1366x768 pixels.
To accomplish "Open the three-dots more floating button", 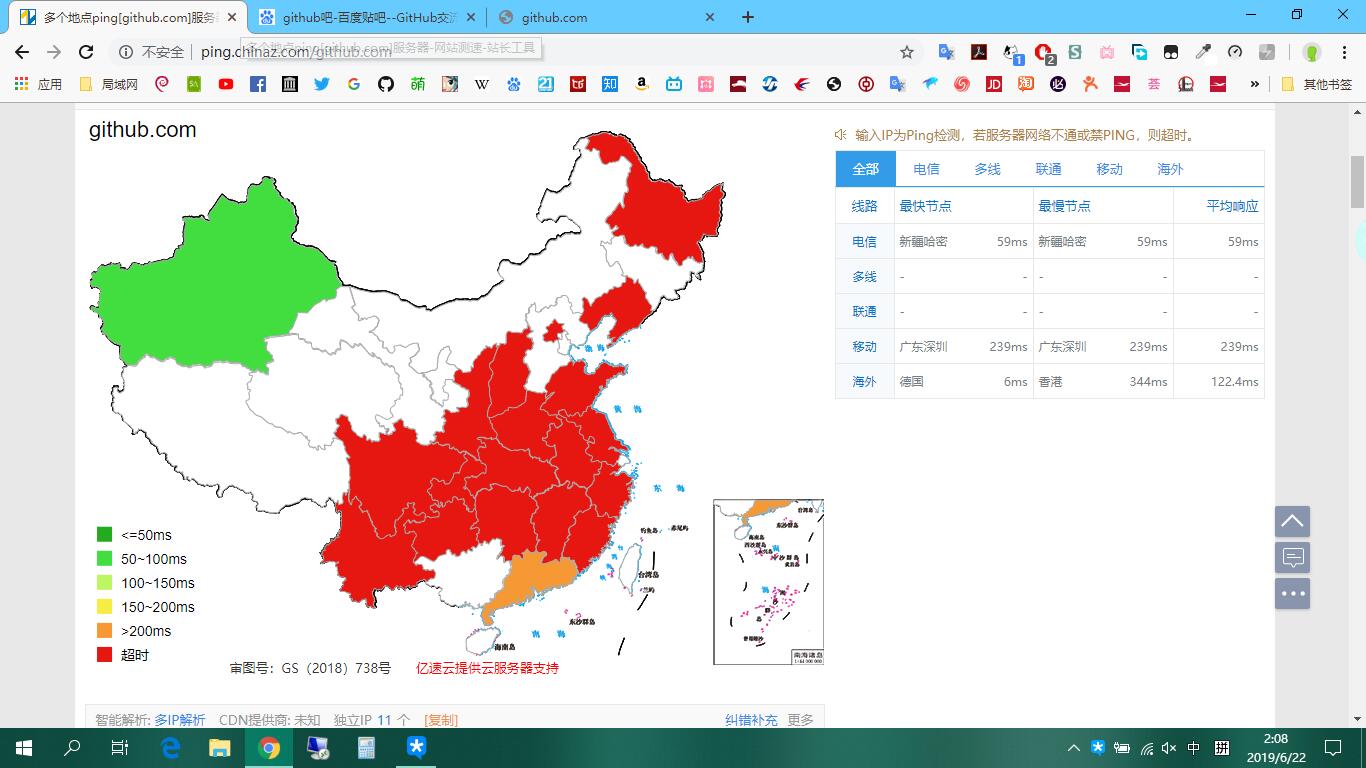I will click(1292, 593).
